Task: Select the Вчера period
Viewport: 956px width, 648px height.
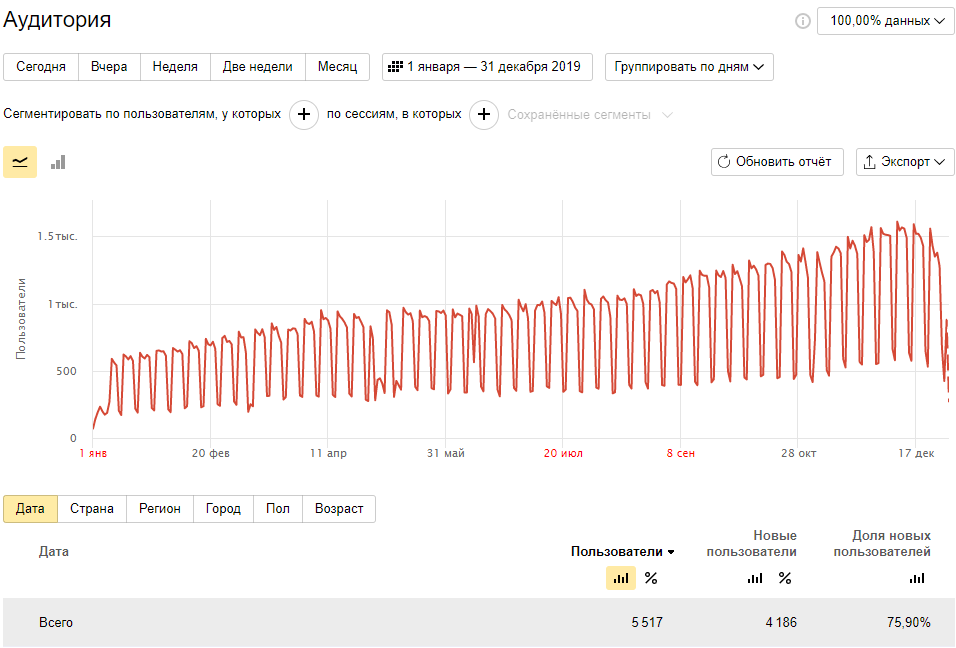Action: (x=109, y=67)
